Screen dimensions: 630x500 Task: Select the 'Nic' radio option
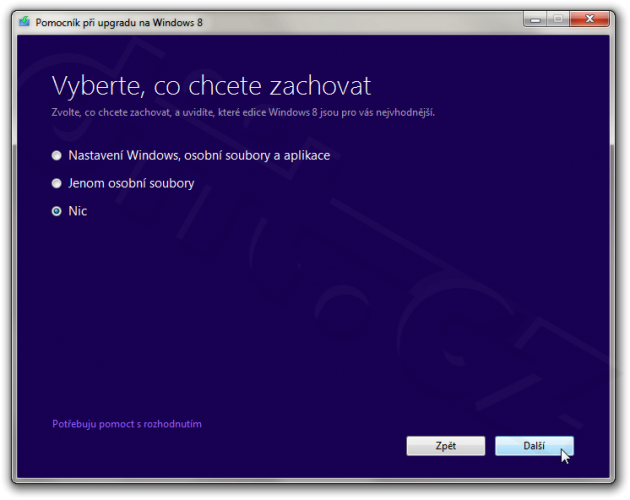pyautogui.click(x=57, y=211)
